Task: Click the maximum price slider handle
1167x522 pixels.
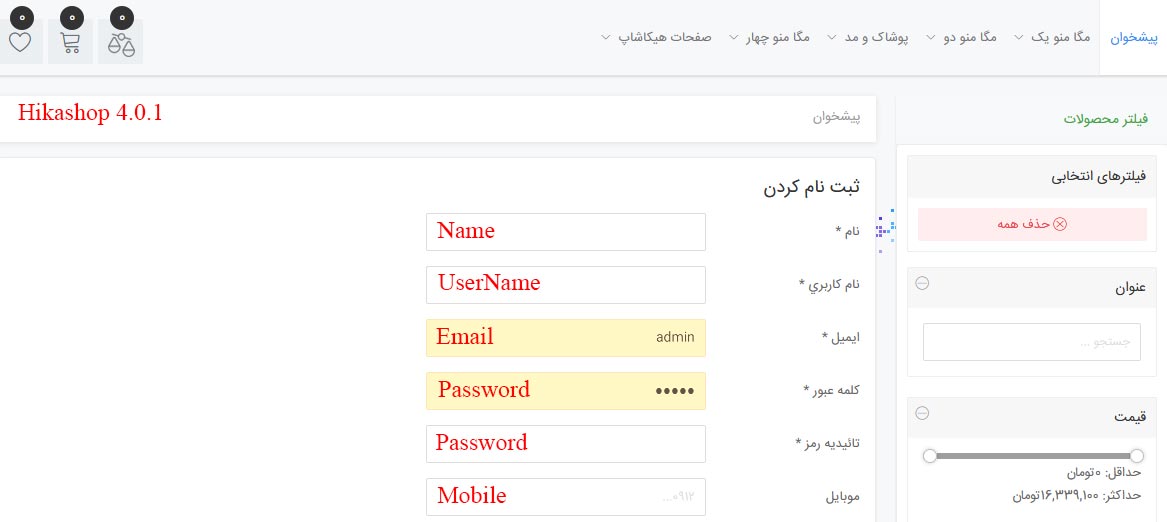Action: click(x=1137, y=456)
